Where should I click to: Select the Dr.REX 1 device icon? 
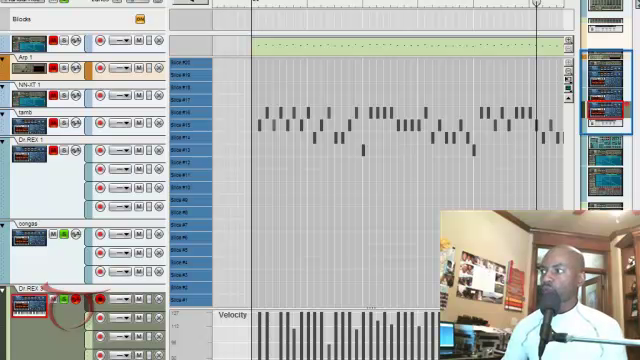click(x=29, y=154)
